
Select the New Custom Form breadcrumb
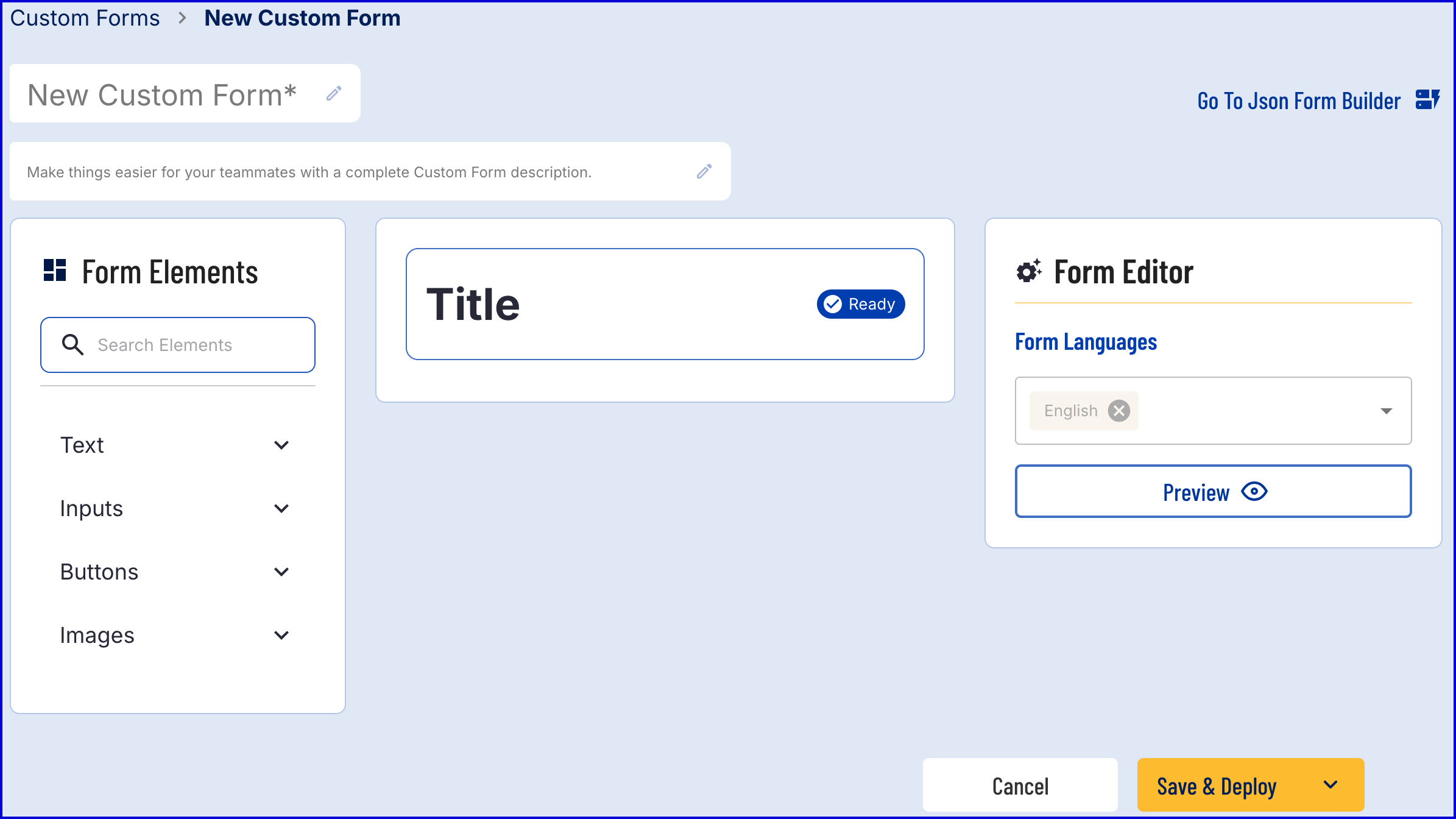[303, 18]
